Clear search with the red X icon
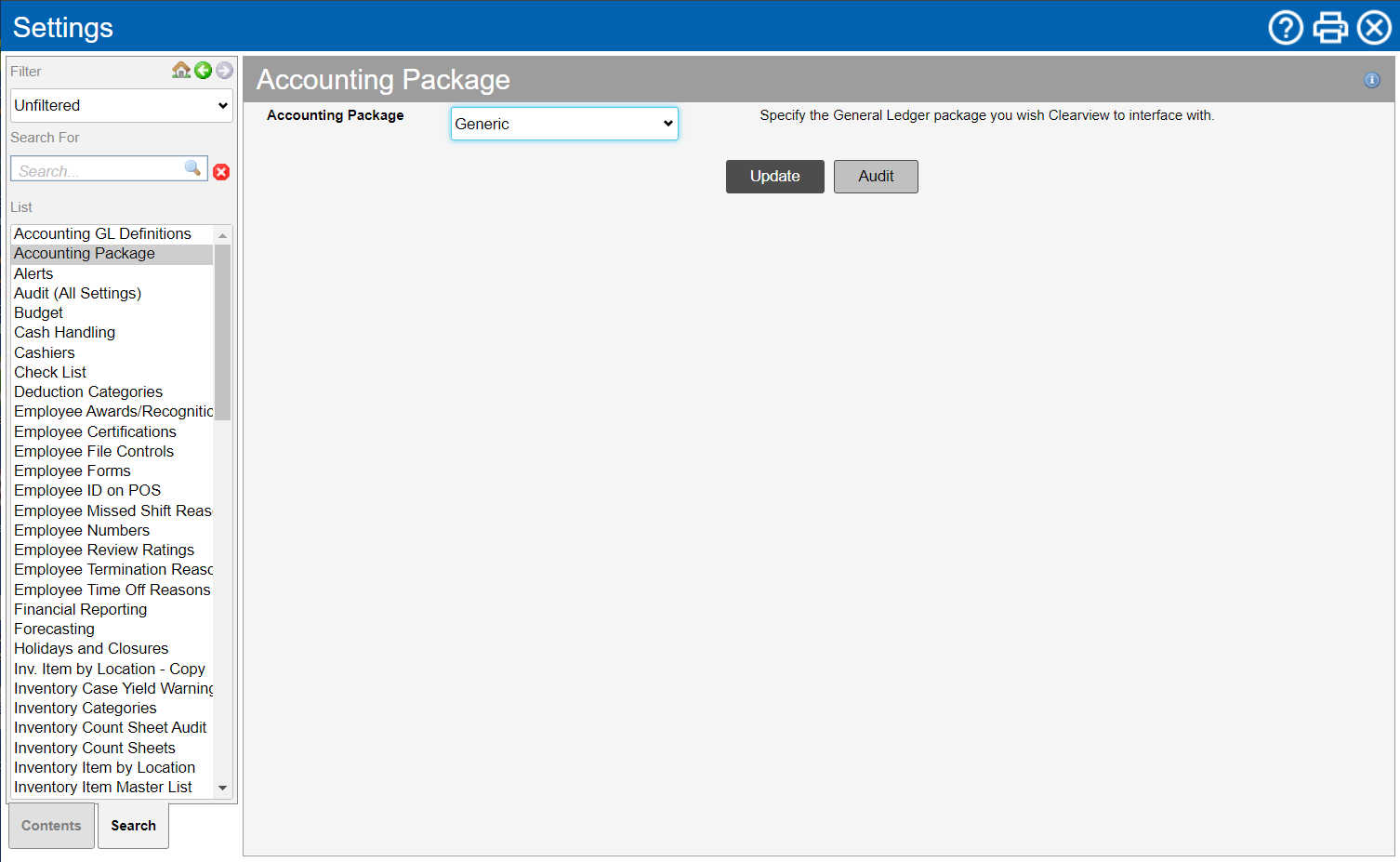Screen dimensions: 1400x862 point(221,172)
